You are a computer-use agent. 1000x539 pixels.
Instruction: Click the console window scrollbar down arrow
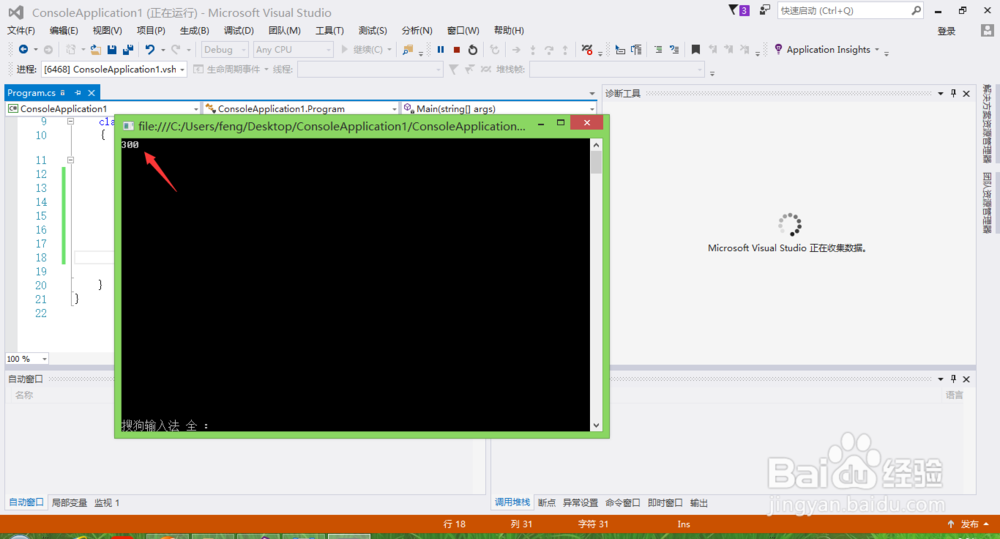[596, 425]
